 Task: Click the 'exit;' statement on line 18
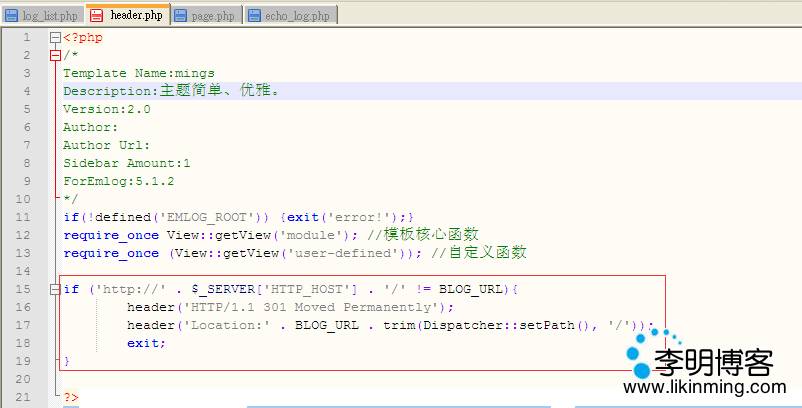146,343
